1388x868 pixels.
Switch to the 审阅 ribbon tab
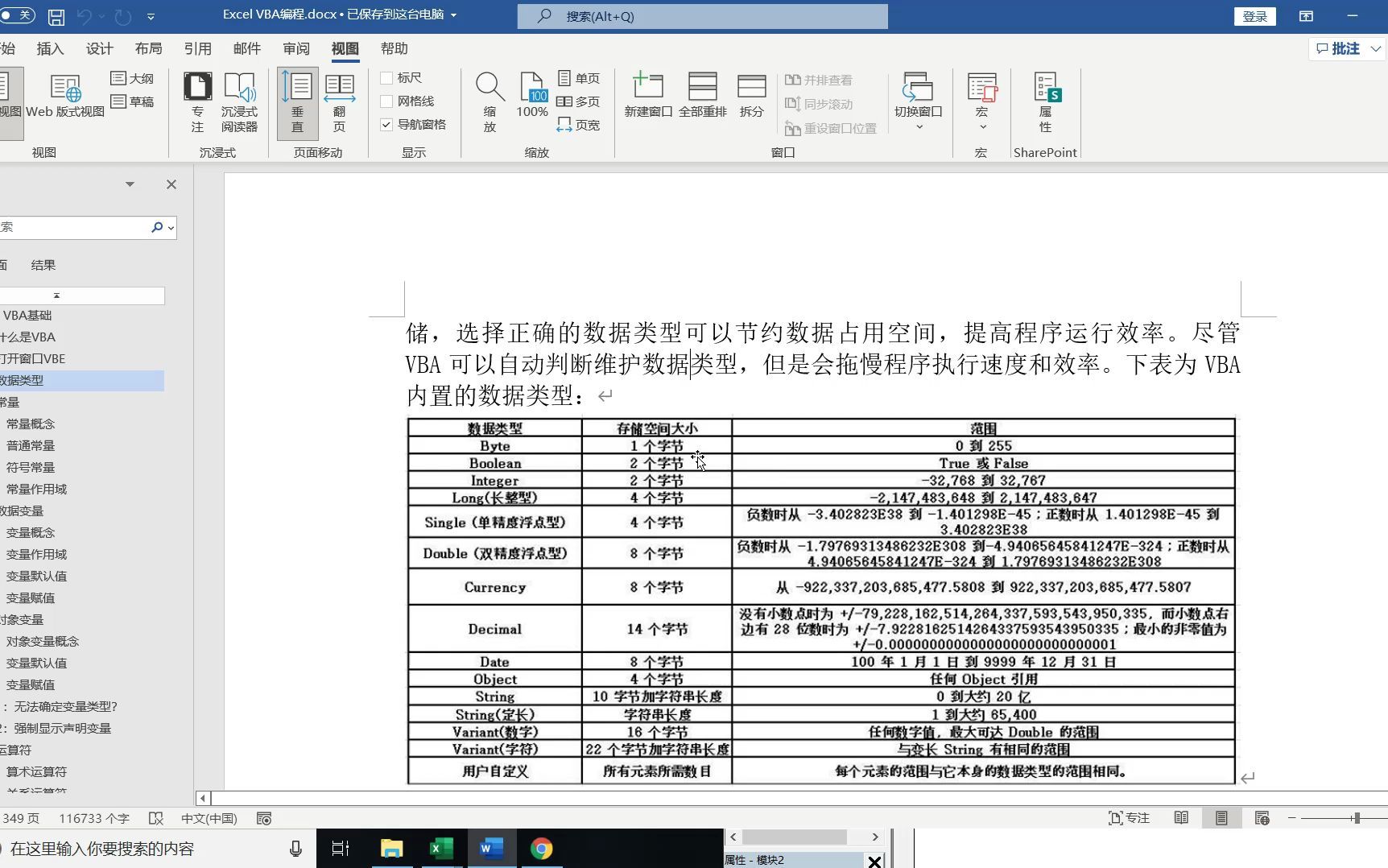pos(295,48)
